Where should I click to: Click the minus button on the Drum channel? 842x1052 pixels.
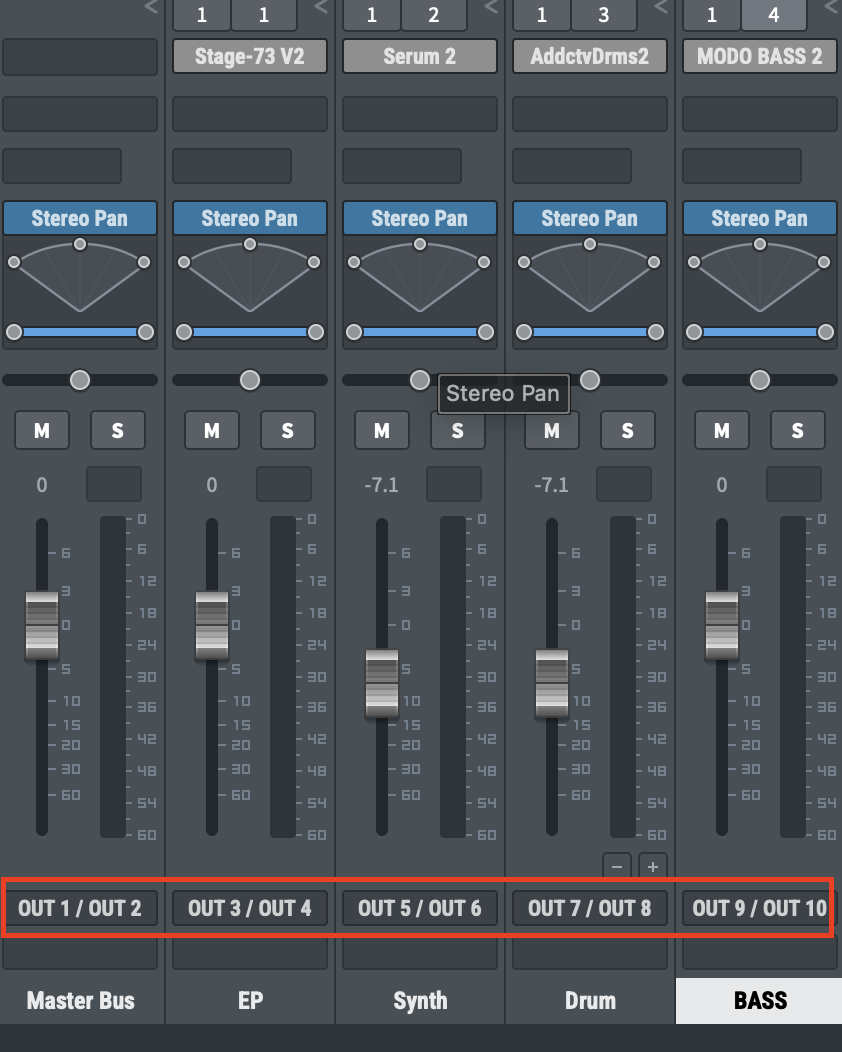(617, 866)
